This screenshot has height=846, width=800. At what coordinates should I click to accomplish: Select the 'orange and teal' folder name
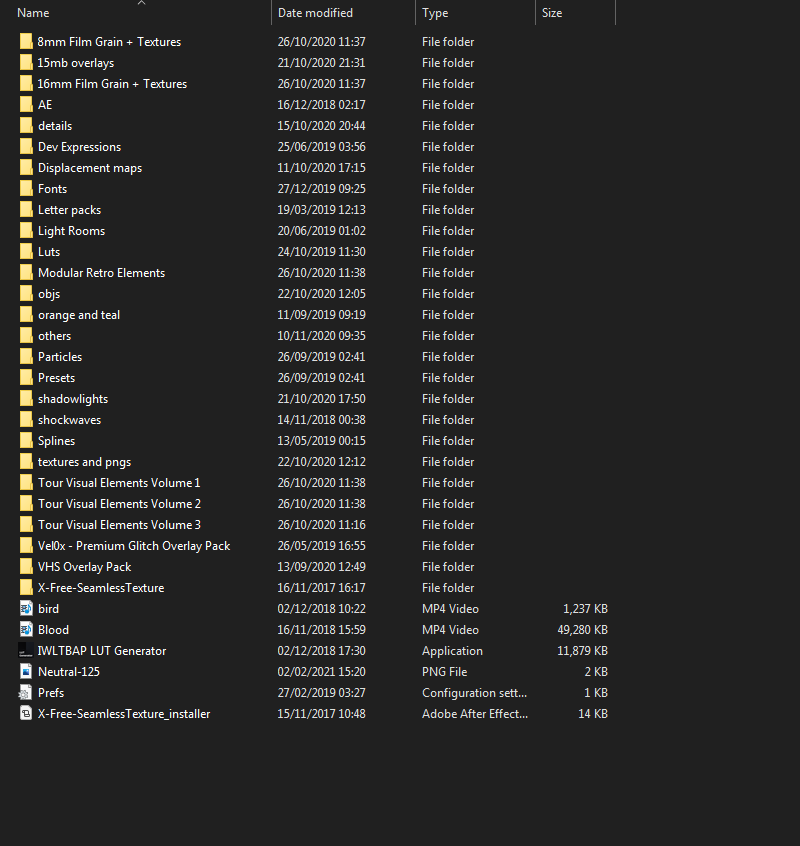tap(79, 315)
